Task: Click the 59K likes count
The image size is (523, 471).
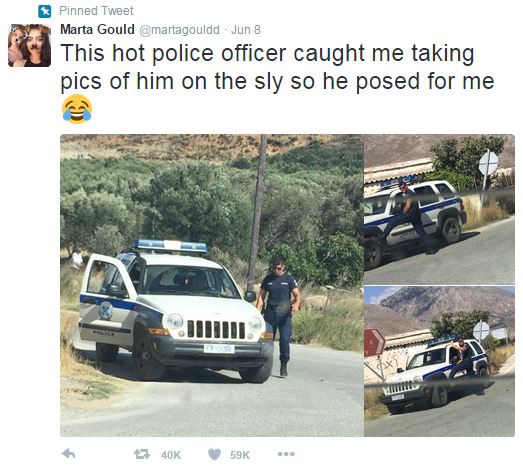Action: [240, 455]
